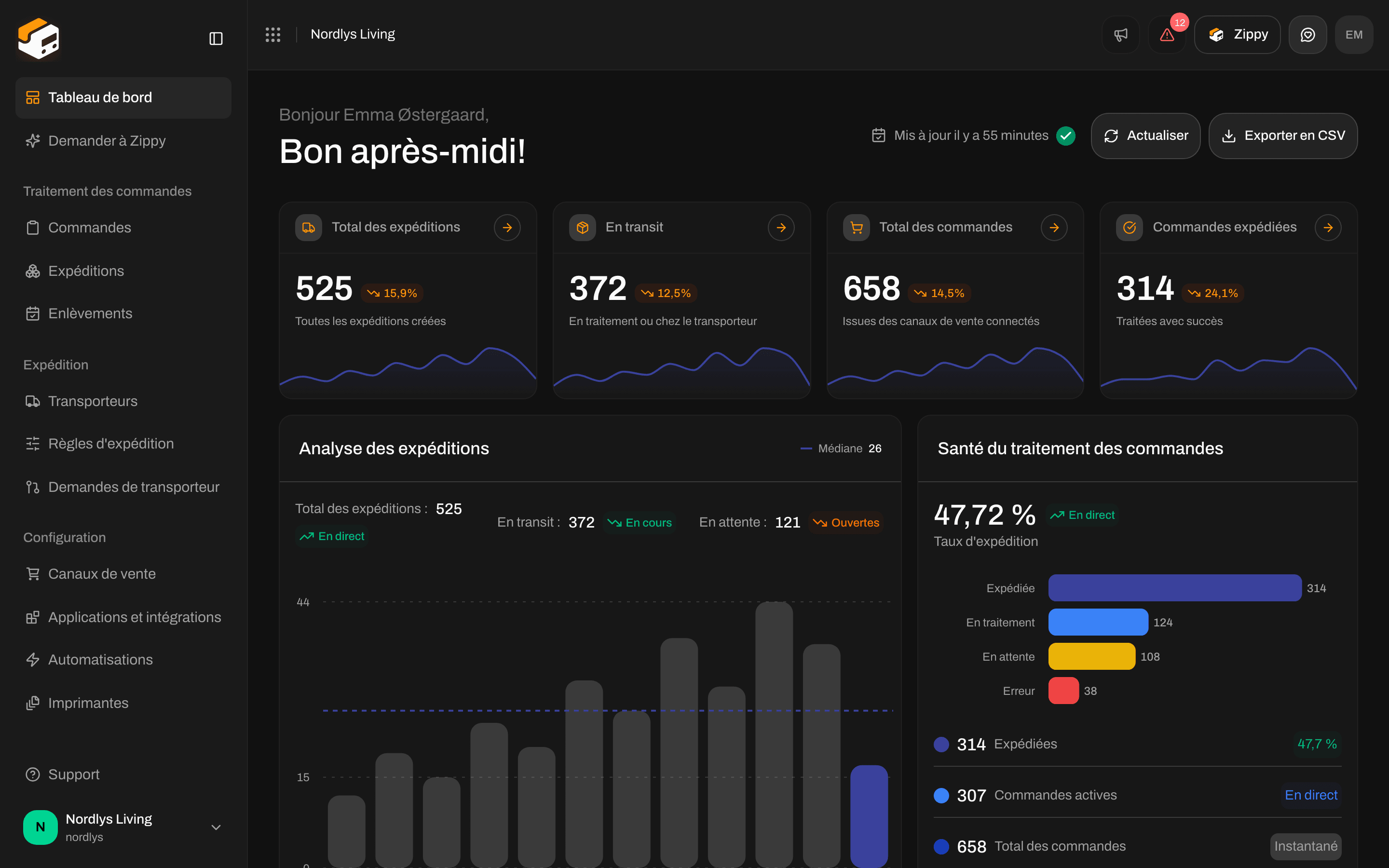Expand the Nordlys Living account switcher chevron
The width and height of the screenshot is (1389, 868).
point(216,827)
